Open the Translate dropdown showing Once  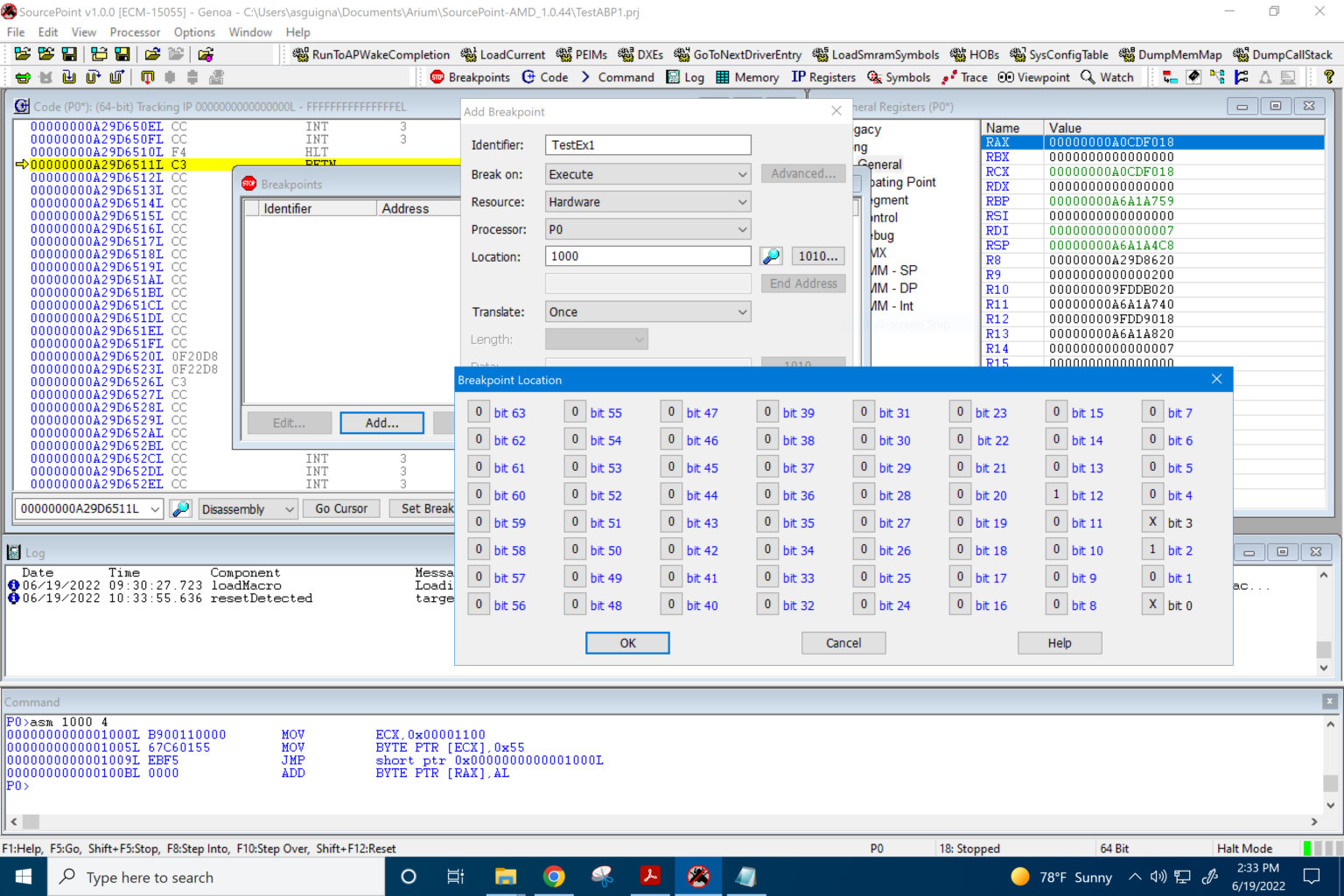[647, 311]
